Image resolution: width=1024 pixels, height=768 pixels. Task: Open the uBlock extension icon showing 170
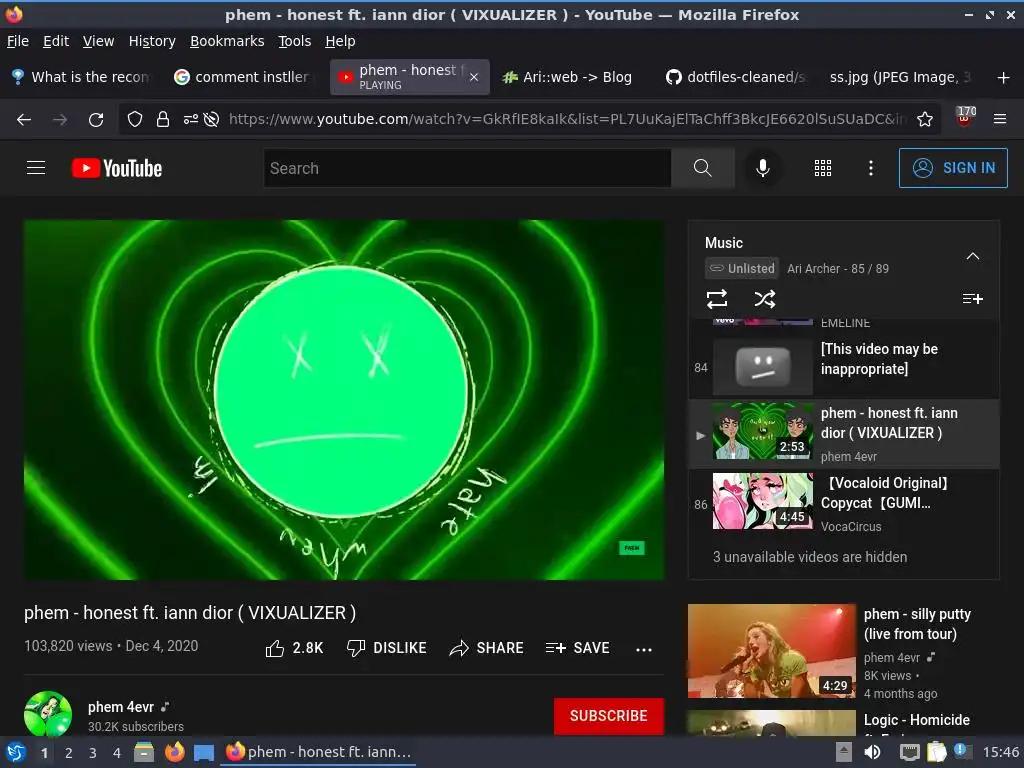pos(965,117)
